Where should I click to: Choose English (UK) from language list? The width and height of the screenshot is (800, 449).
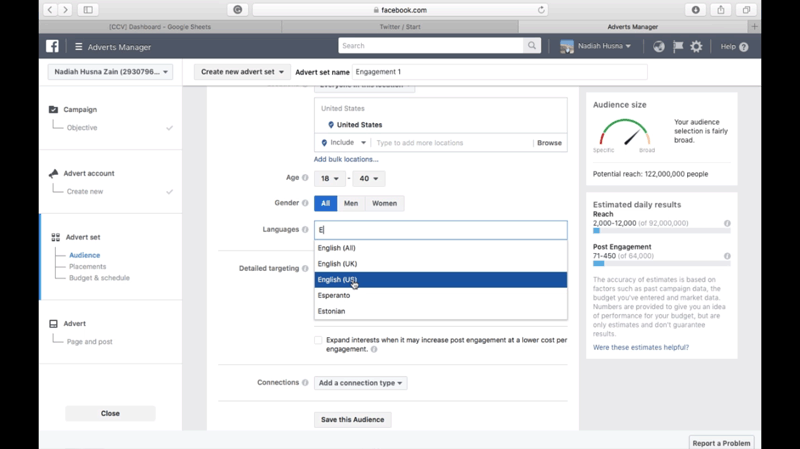[337, 264]
